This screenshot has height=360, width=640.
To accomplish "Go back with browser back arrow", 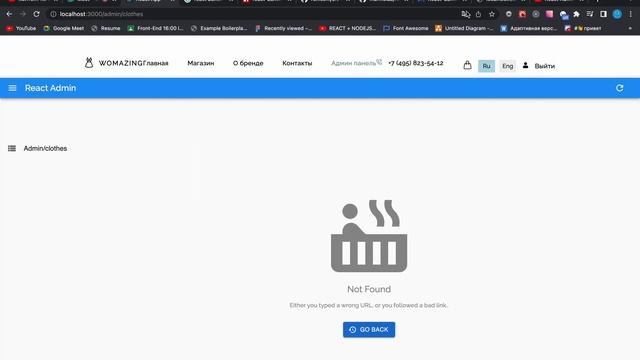I will tap(9, 14).
